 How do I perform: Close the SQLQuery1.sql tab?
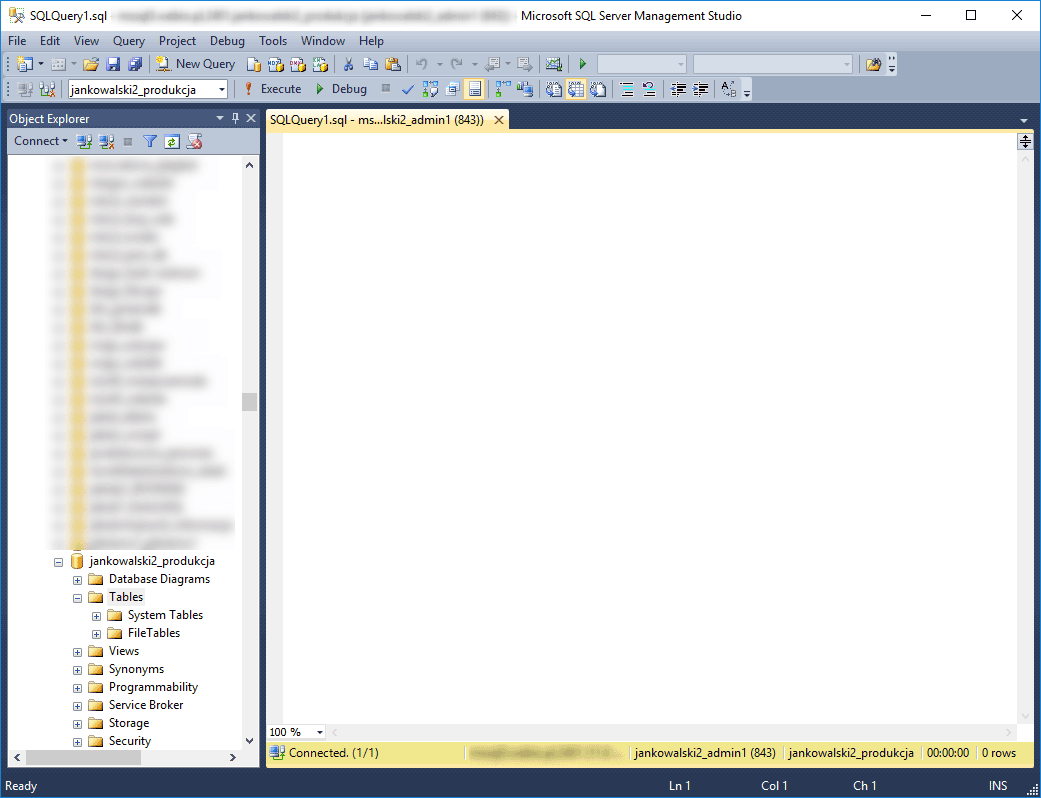[x=498, y=120]
